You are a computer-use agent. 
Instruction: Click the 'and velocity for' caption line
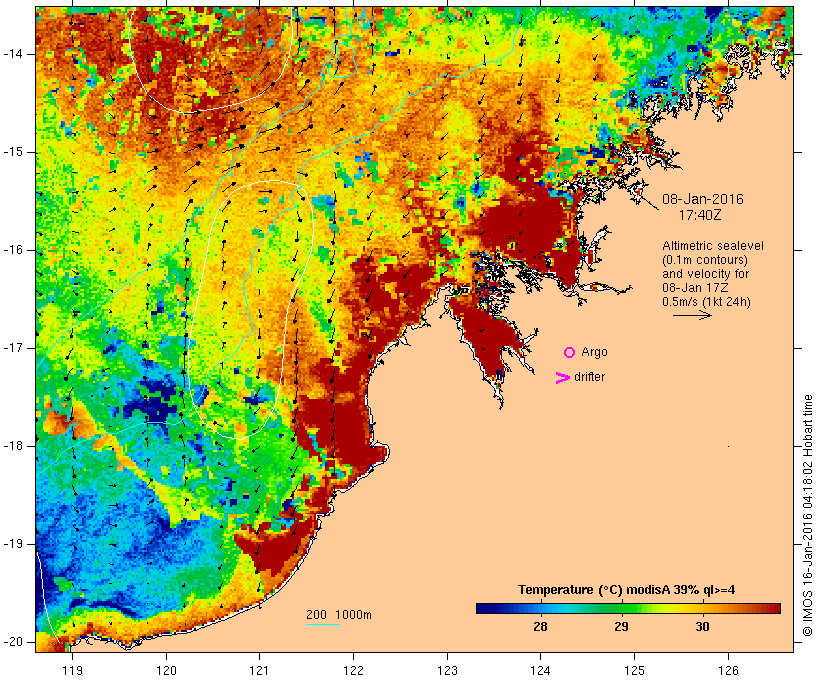[x=705, y=274]
